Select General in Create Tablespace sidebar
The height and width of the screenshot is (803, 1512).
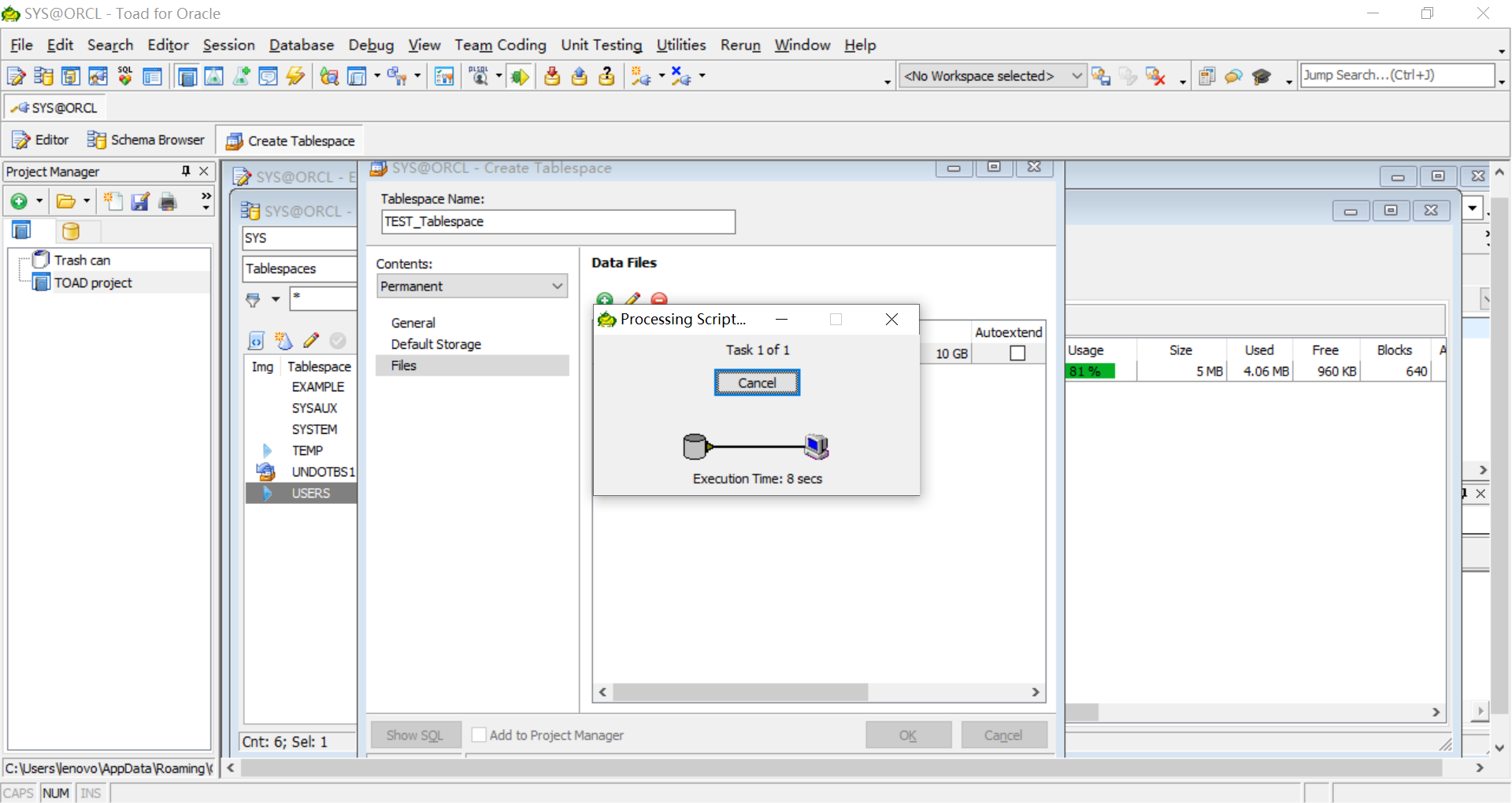pyautogui.click(x=413, y=323)
